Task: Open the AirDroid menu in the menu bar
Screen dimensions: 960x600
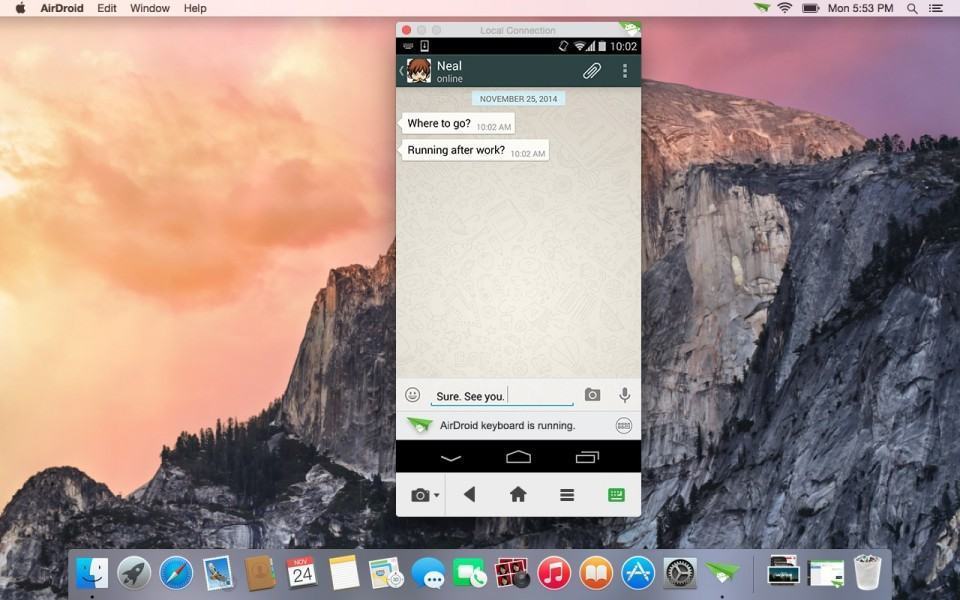Action: pyautogui.click(x=62, y=8)
